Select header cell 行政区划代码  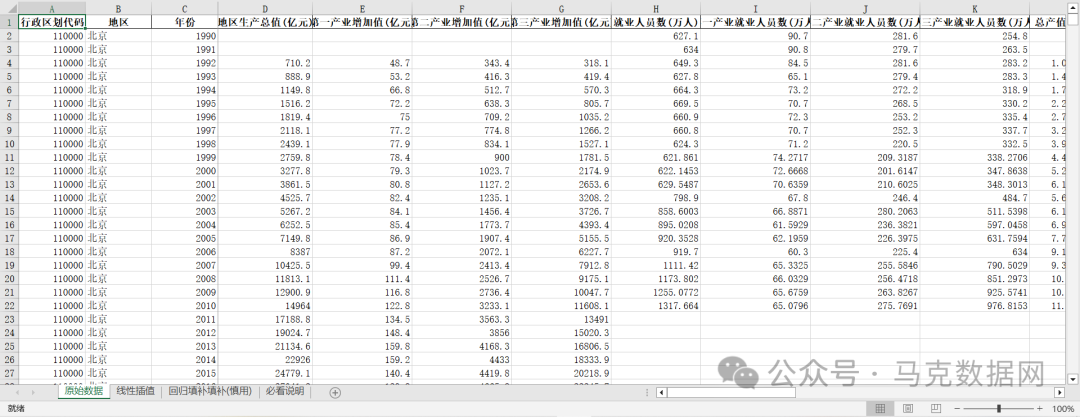tap(52, 22)
